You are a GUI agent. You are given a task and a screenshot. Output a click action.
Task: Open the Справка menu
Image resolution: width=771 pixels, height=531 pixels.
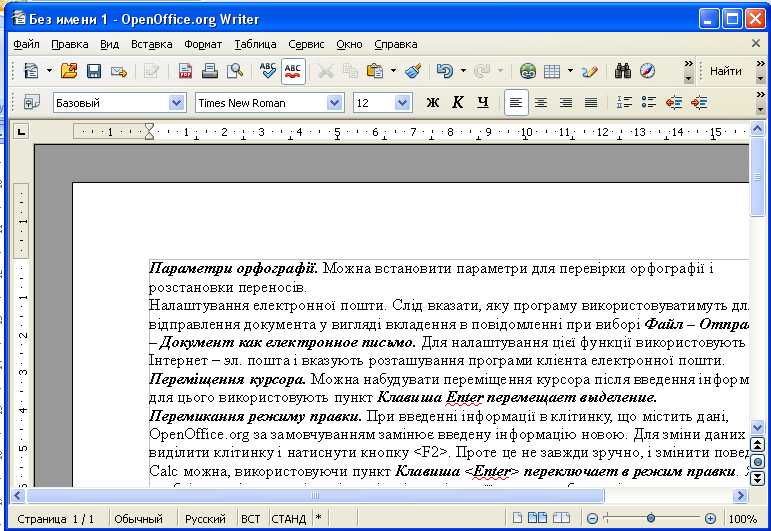pos(396,44)
